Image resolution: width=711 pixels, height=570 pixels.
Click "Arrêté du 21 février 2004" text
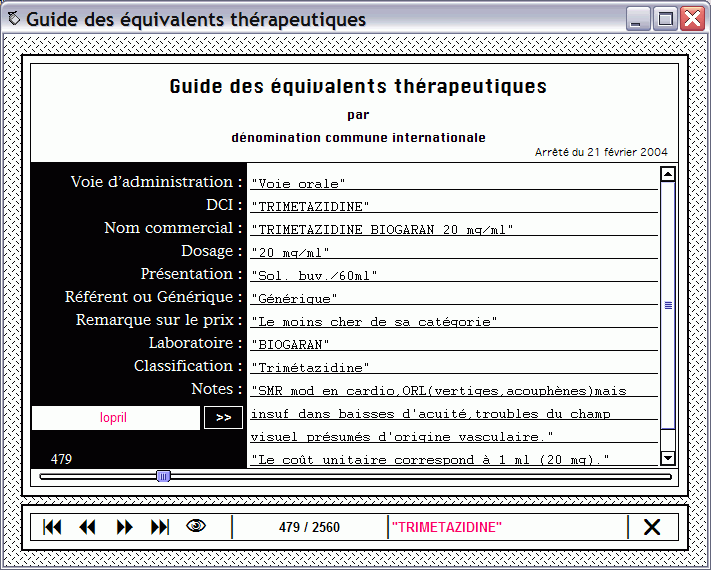coord(601,152)
